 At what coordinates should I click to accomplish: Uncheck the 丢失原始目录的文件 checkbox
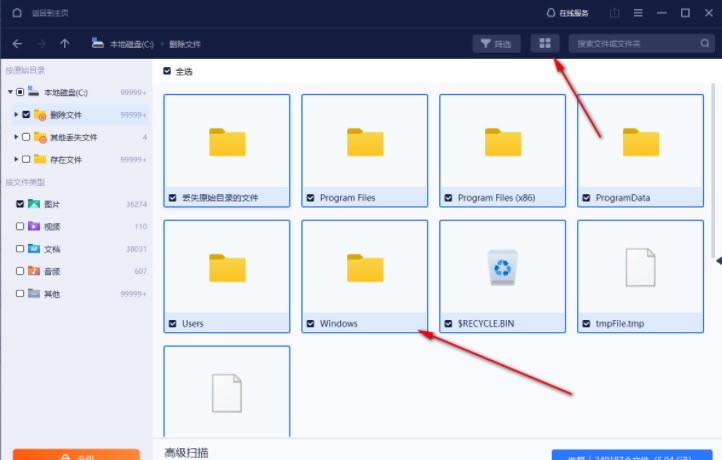click(x=173, y=198)
